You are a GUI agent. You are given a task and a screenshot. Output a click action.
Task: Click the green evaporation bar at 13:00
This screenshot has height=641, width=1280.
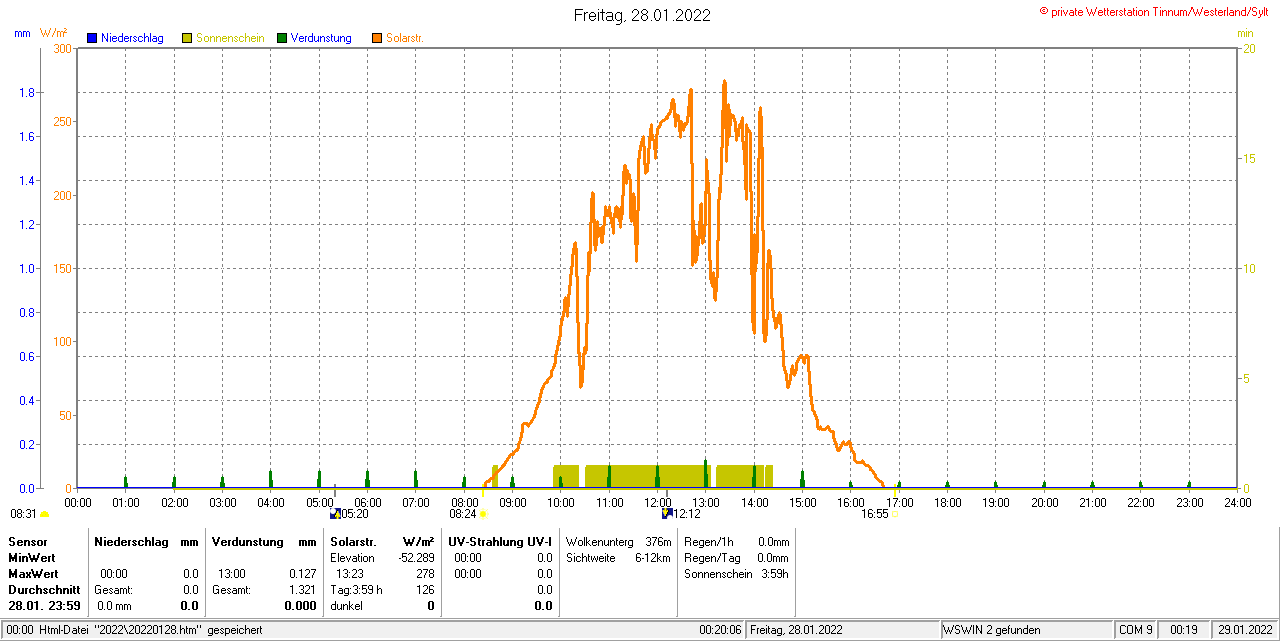706,474
